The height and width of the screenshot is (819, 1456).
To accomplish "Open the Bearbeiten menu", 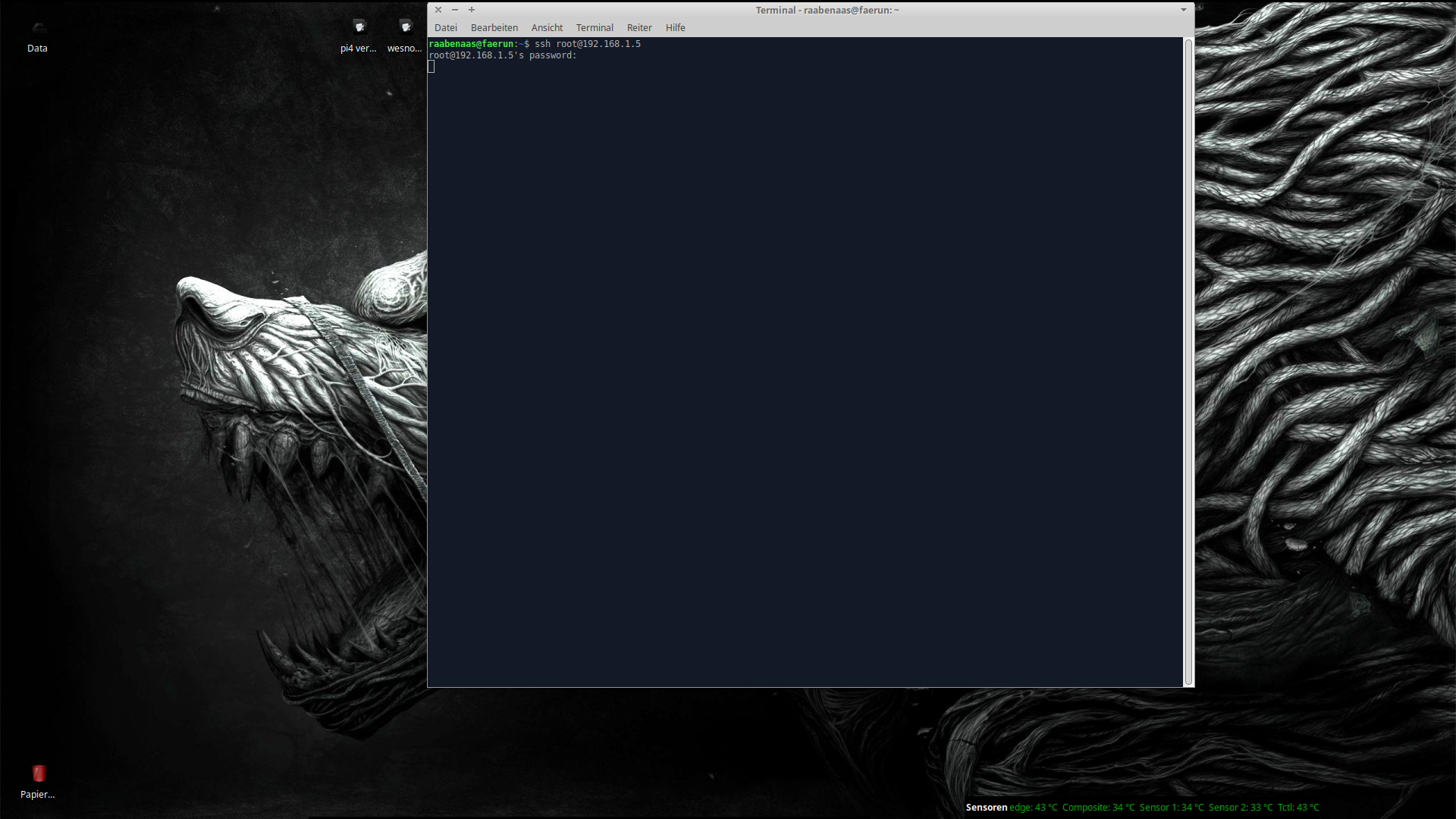I will [494, 27].
